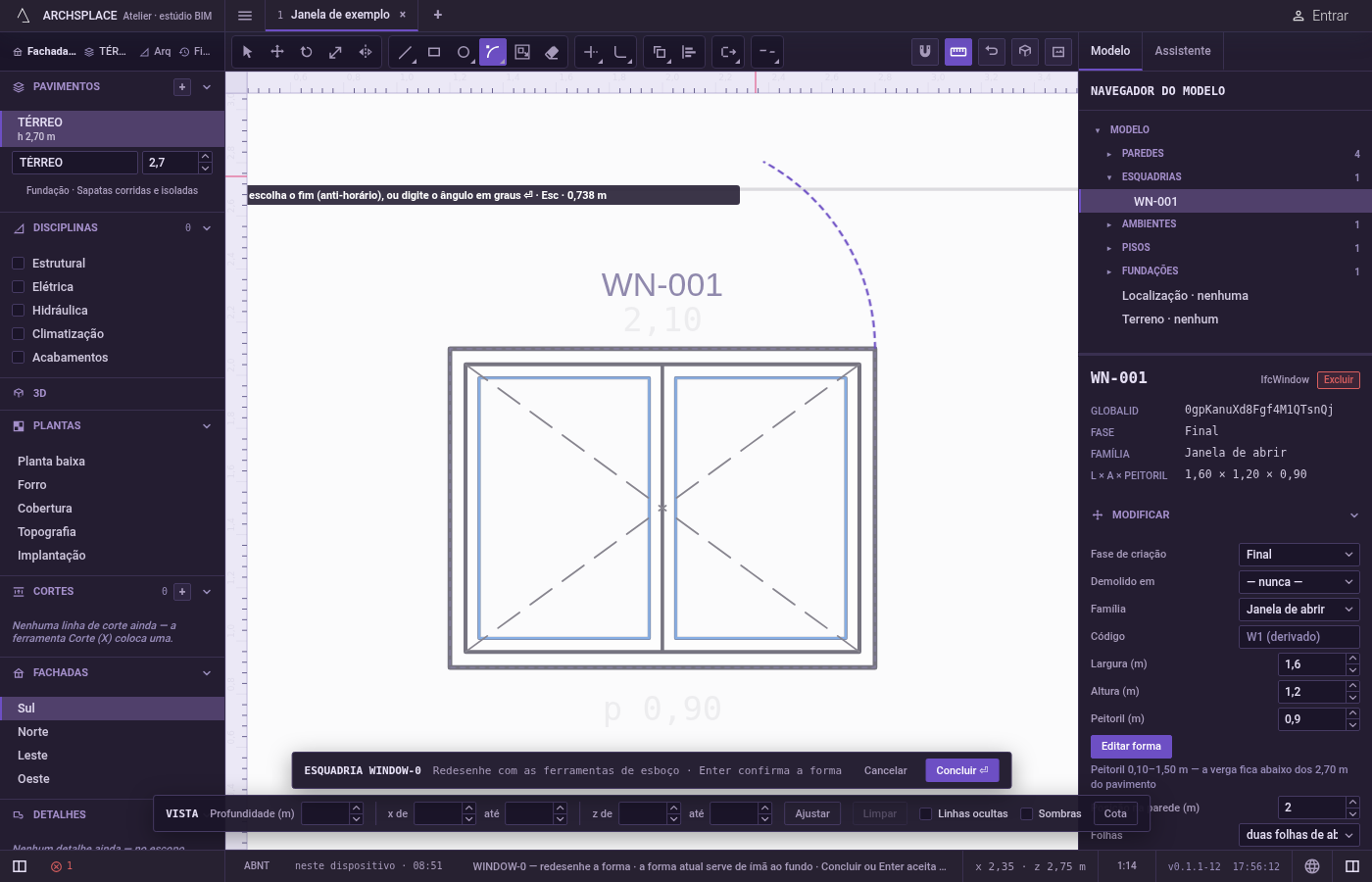
Task: Toggle the ruler measurement display
Action: tap(958, 52)
